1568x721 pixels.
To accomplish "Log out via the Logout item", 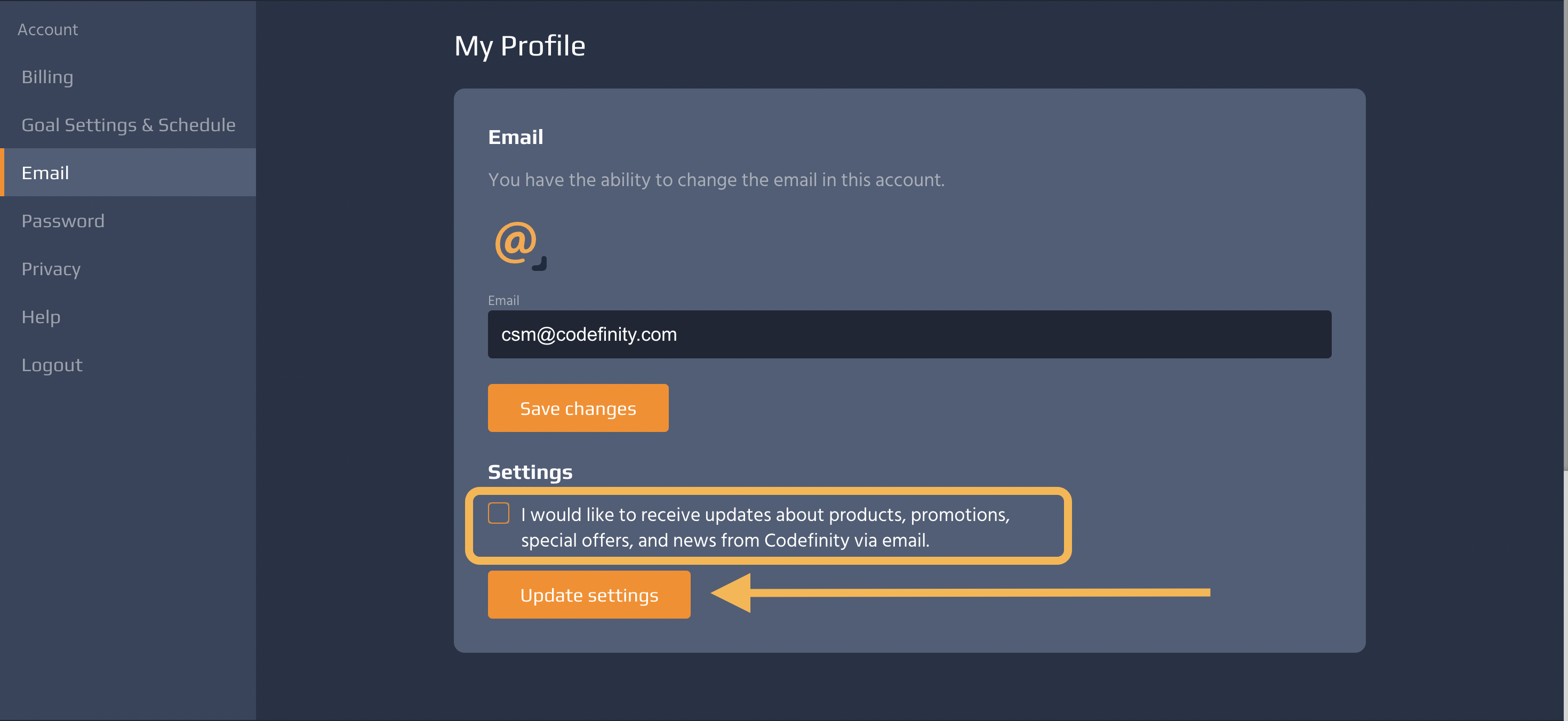I will (52, 365).
